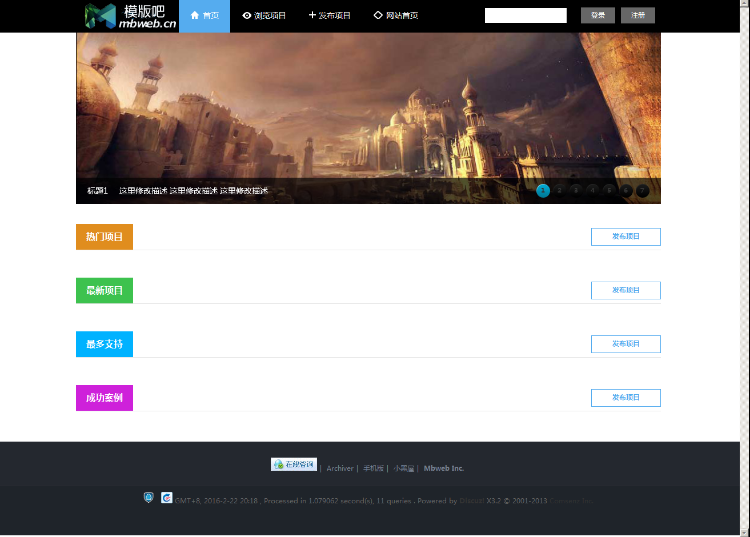Click the 模版吧 mbweb.cn logo

click(x=130, y=16)
